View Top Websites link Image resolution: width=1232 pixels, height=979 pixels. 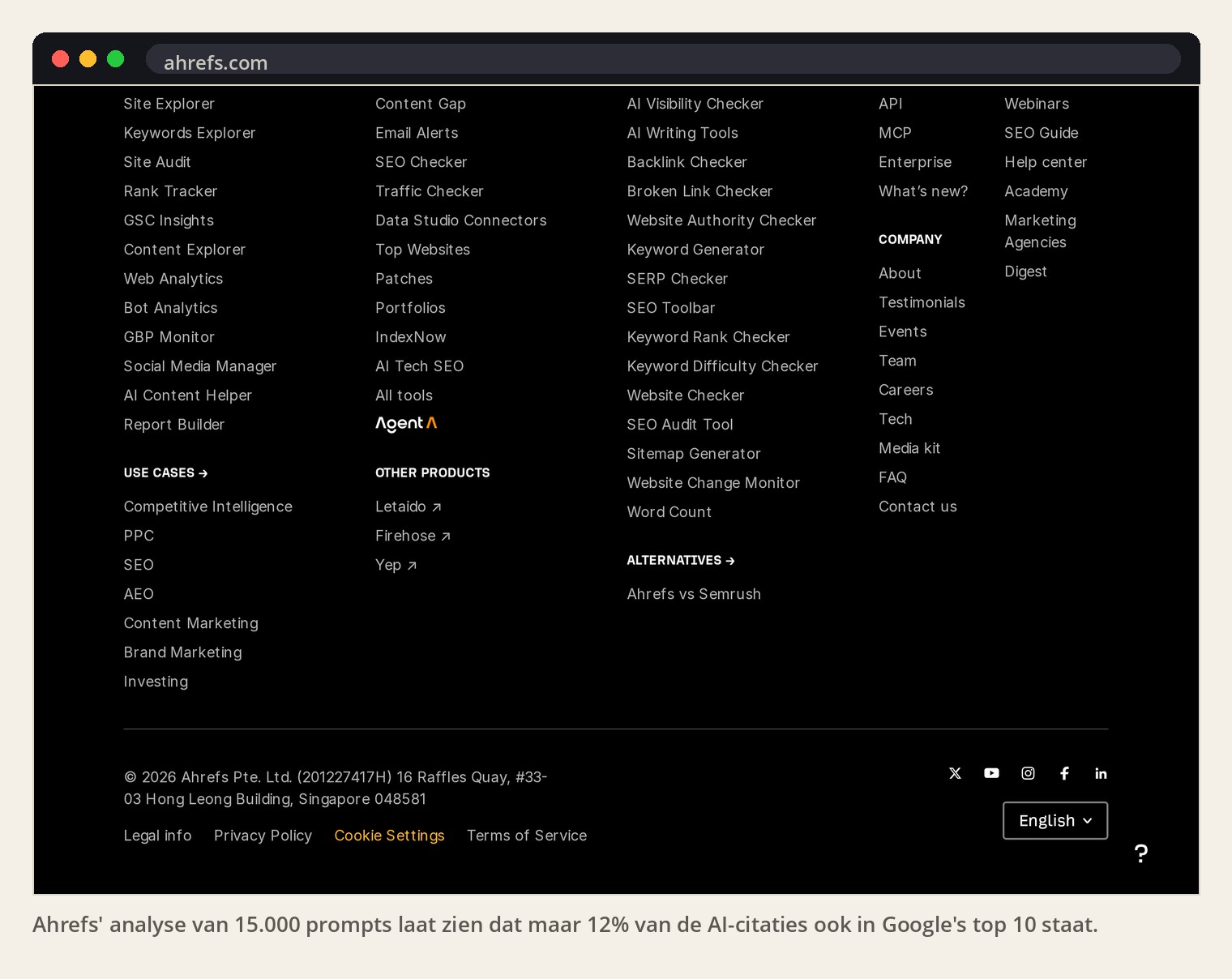pyautogui.click(x=423, y=250)
